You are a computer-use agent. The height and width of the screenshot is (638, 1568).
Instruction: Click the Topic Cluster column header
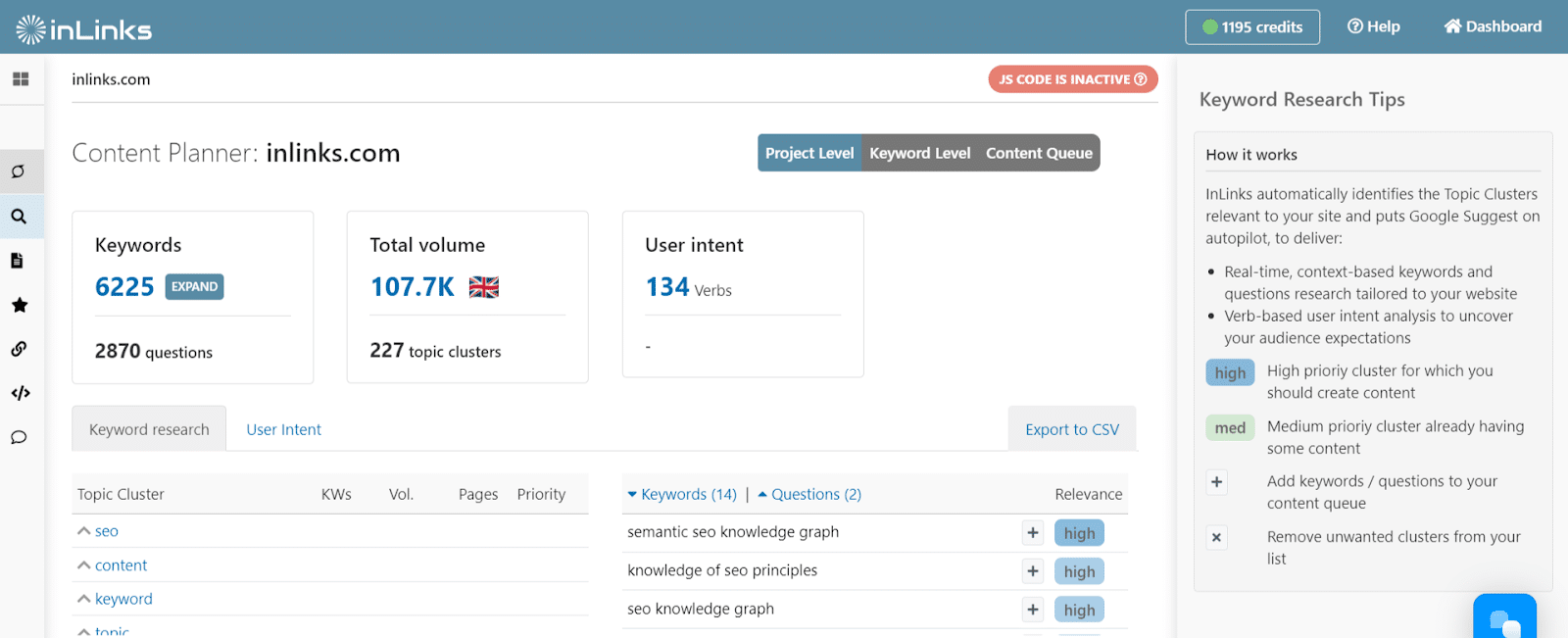121,495
